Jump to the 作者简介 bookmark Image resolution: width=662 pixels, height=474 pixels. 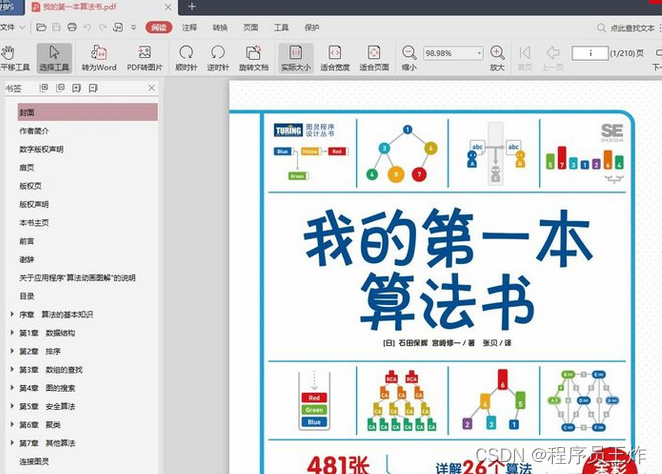click(34, 131)
